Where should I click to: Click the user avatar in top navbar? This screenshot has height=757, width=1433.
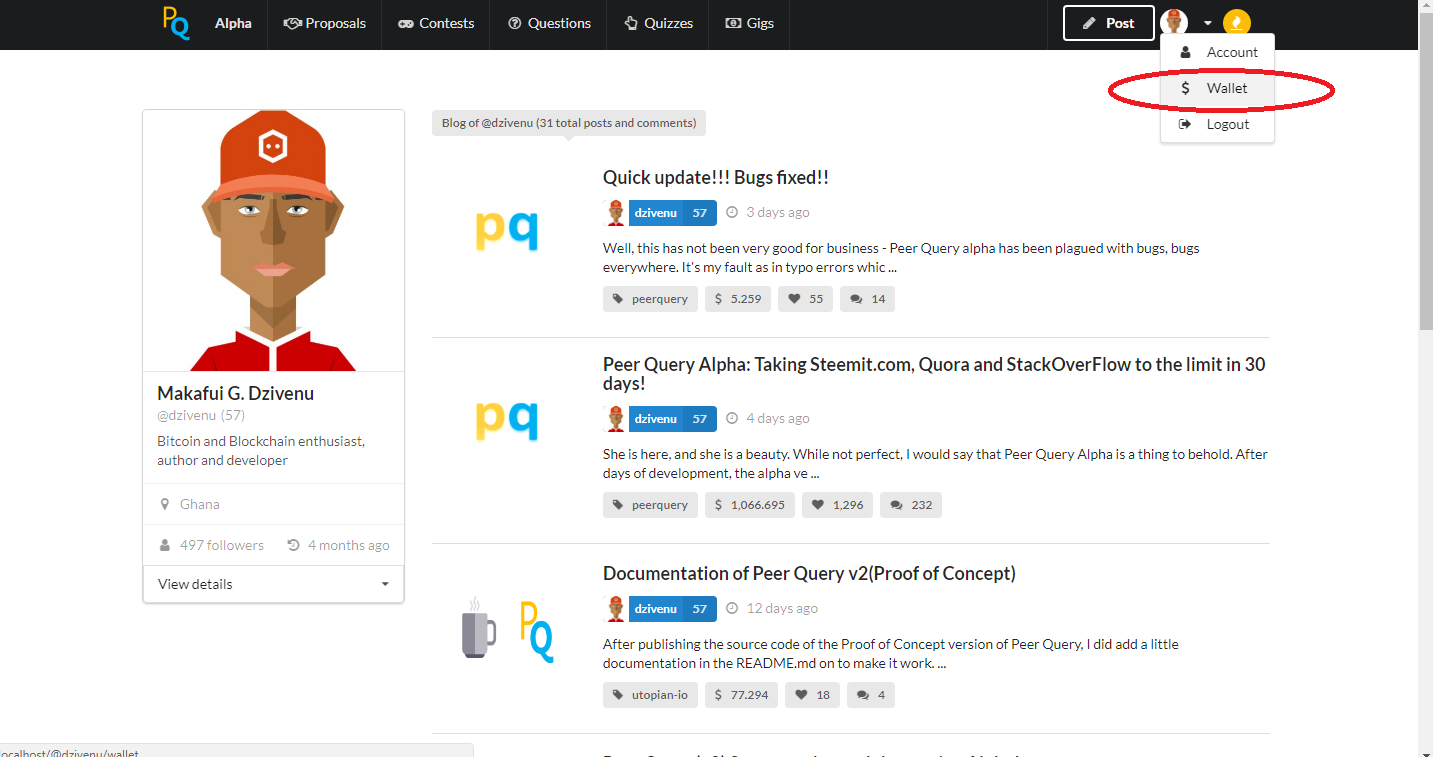click(x=1174, y=23)
